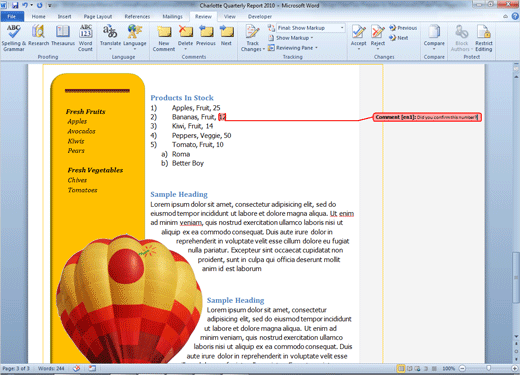Click the 100% zoom level button
Screen dimensions: 520x375
point(448,368)
